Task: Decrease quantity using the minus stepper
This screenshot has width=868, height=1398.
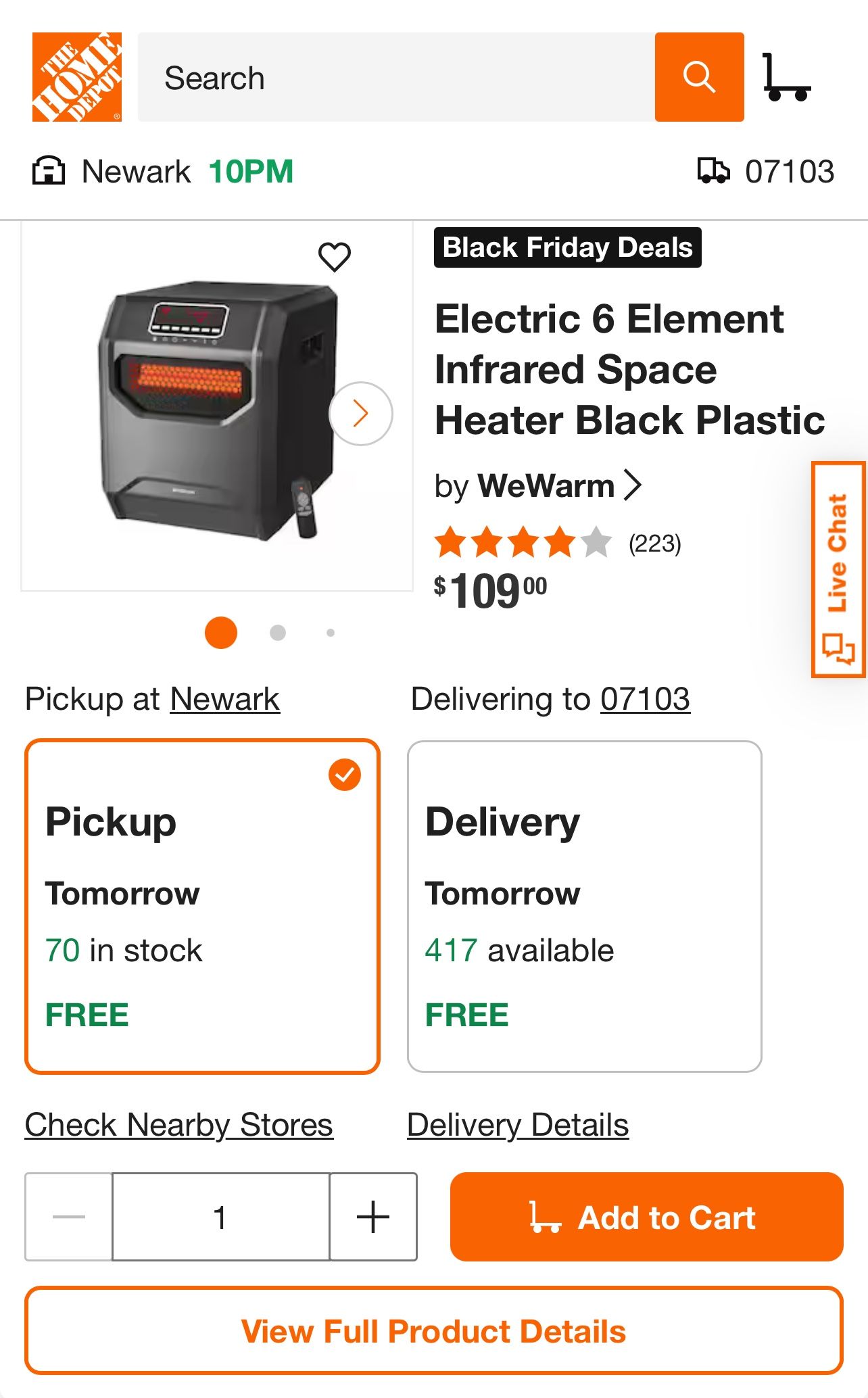Action: point(68,1217)
